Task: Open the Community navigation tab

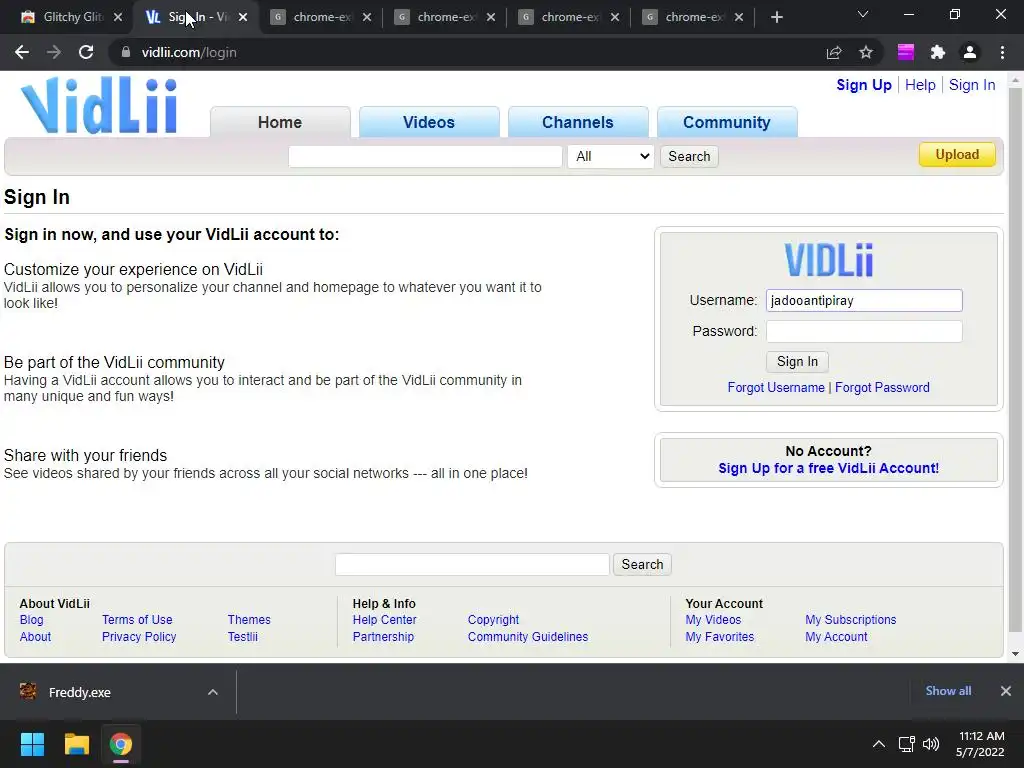Action: (727, 122)
